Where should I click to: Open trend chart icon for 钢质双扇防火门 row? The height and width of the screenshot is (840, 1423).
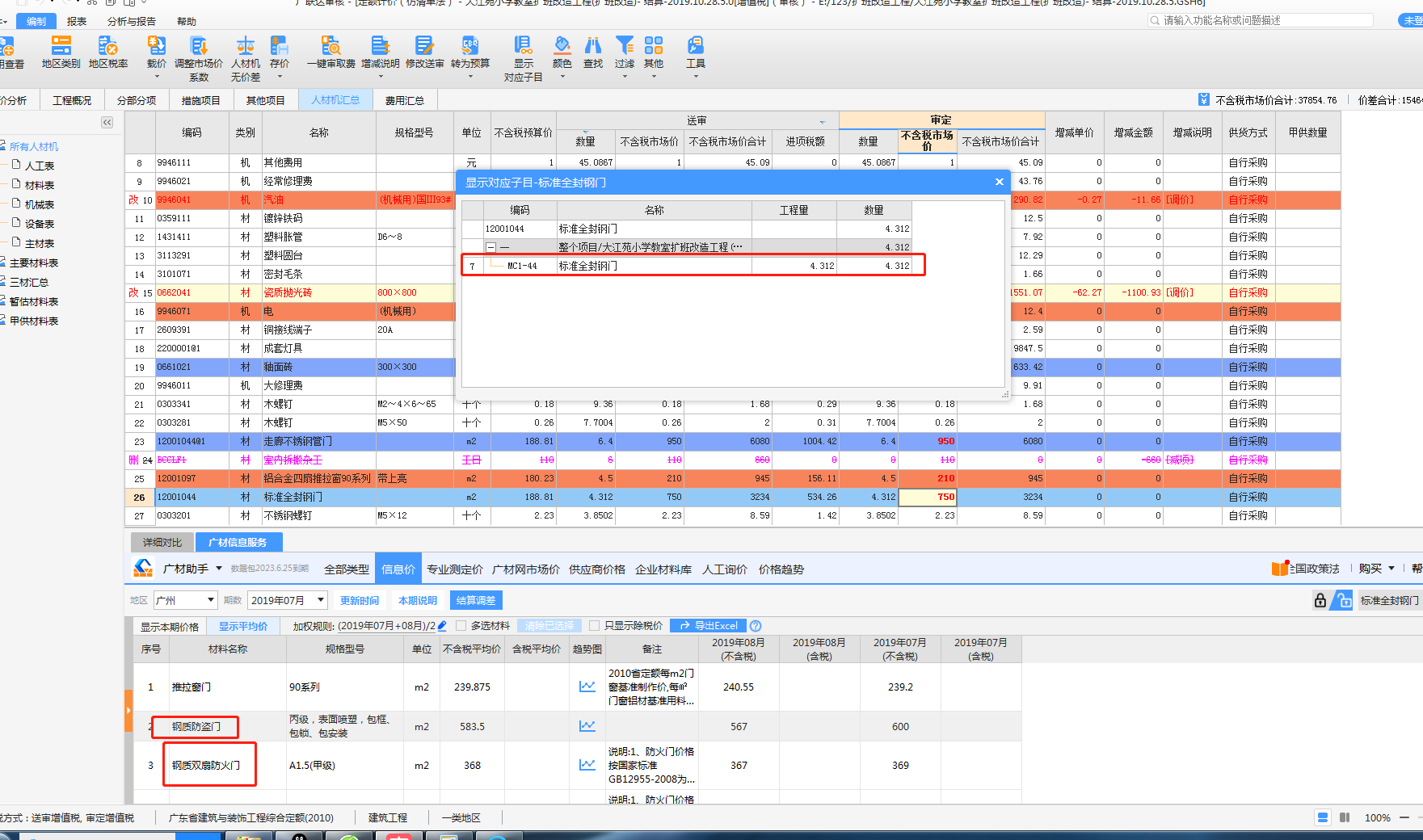coord(587,765)
